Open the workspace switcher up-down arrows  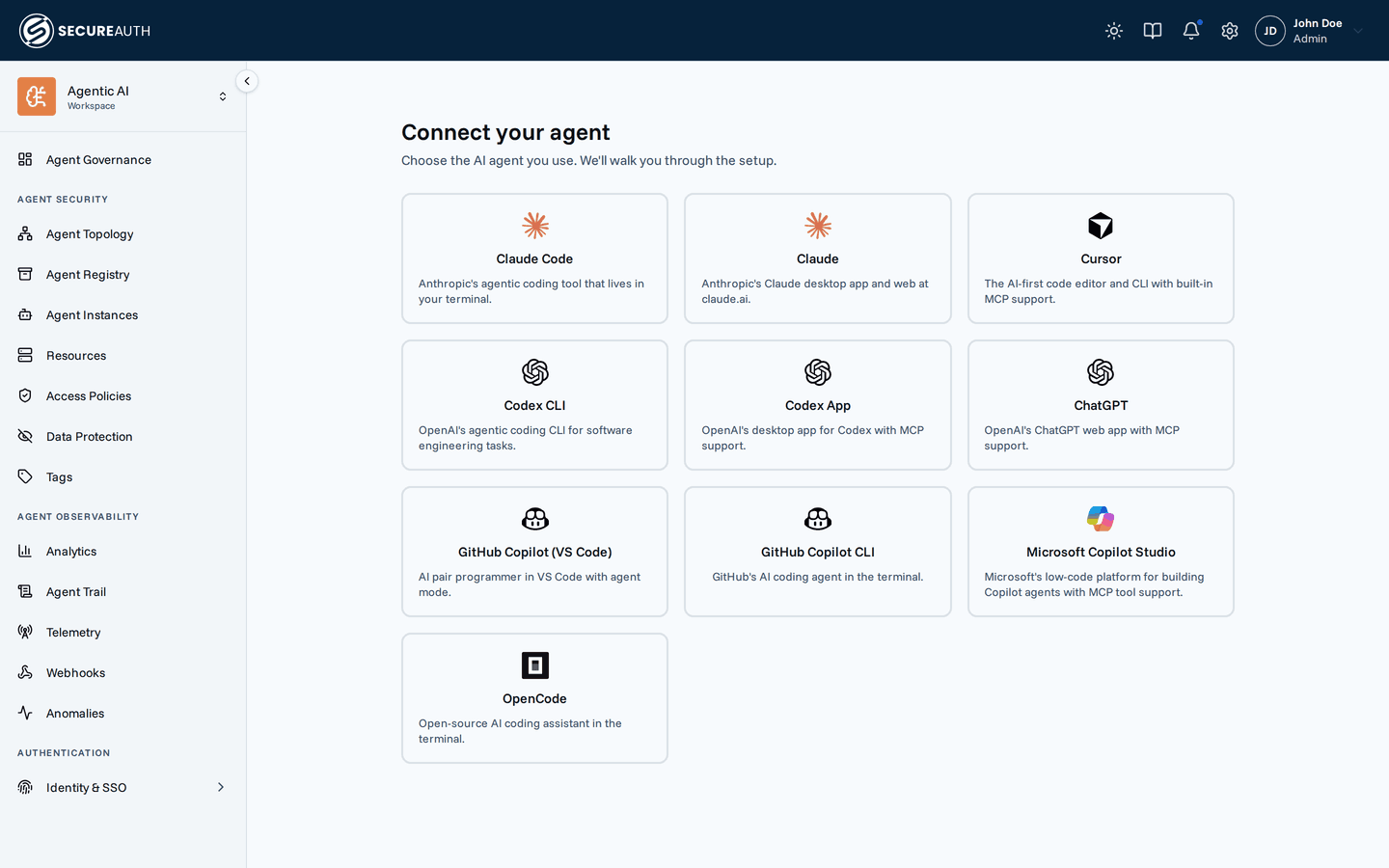pyautogui.click(x=223, y=96)
